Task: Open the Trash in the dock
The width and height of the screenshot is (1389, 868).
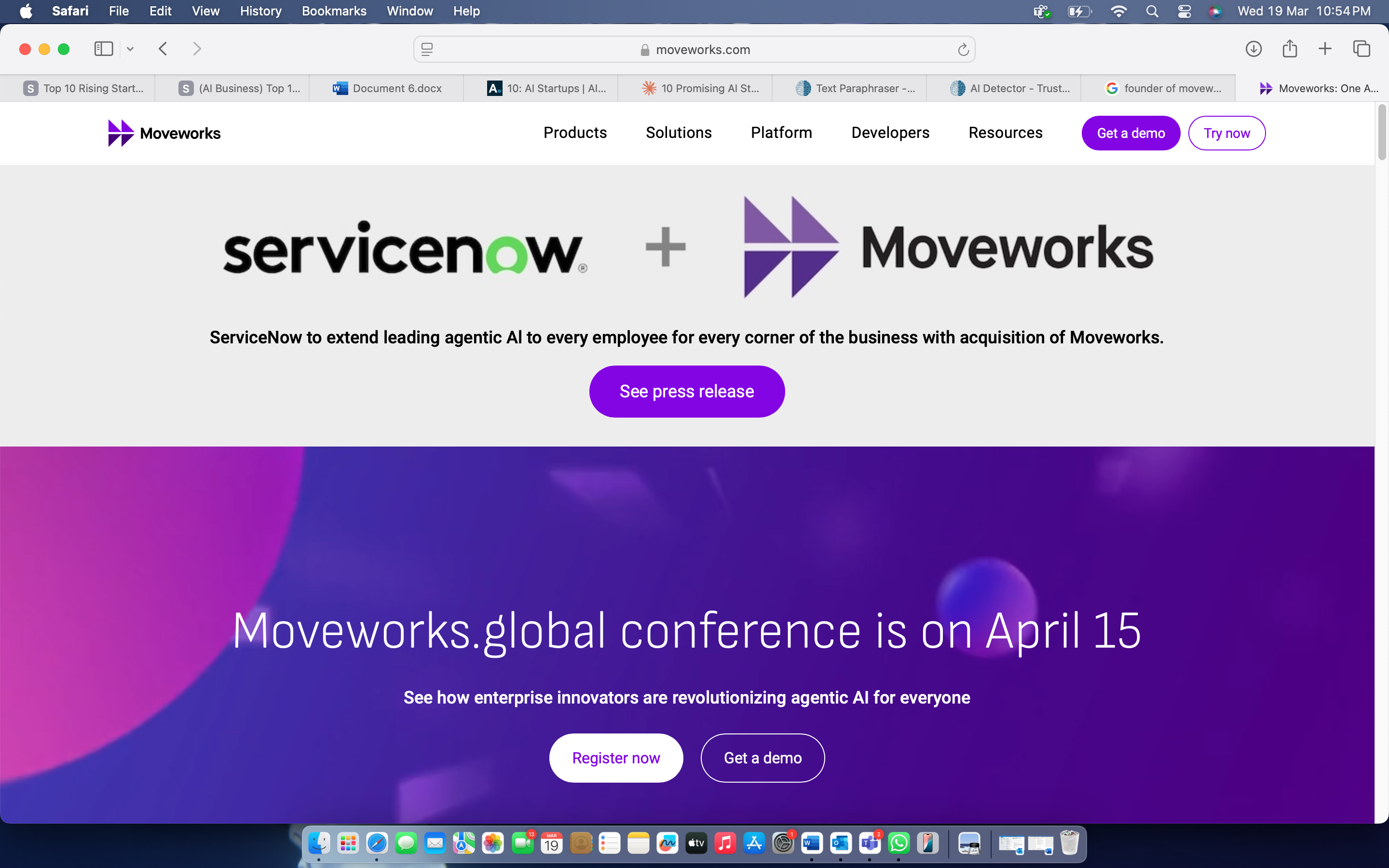Action: (x=1069, y=843)
